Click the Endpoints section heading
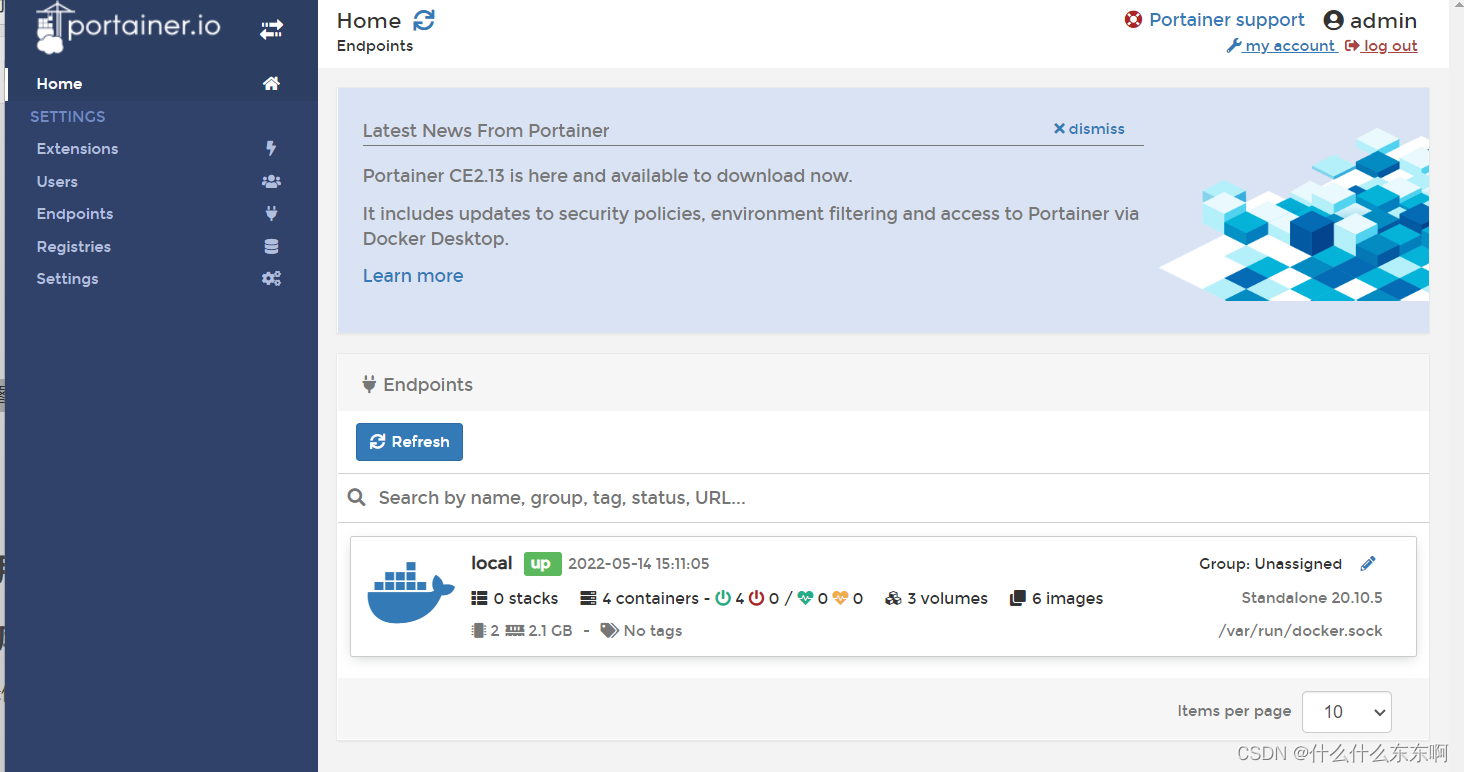This screenshot has width=1464, height=772. click(x=428, y=385)
